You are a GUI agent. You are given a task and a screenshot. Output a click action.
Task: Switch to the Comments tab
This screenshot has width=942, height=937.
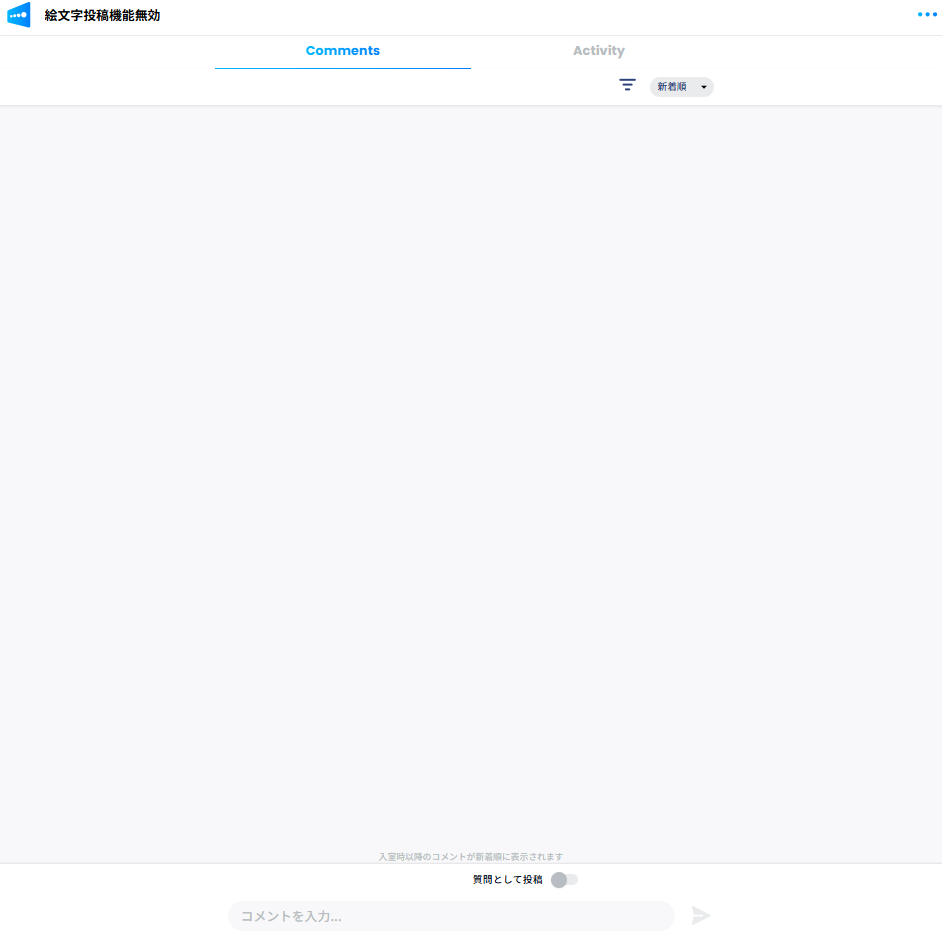pyautogui.click(x=343, y=51)
